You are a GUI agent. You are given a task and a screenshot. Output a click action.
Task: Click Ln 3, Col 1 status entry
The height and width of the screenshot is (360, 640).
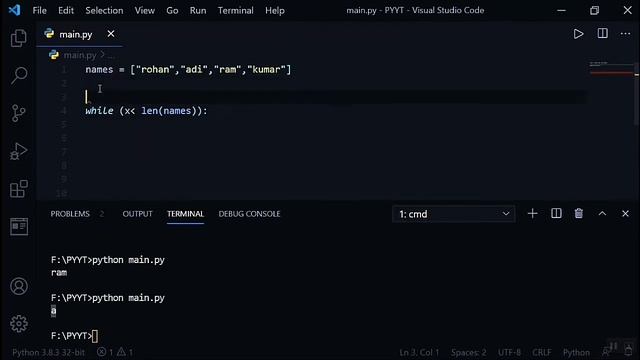419,352
